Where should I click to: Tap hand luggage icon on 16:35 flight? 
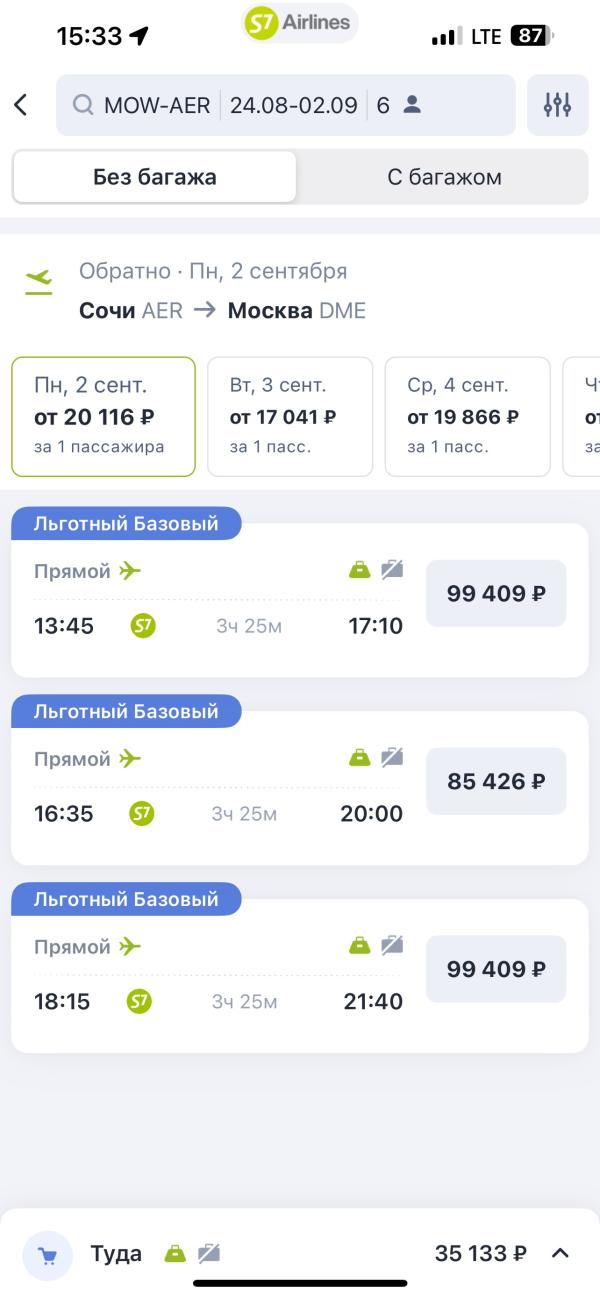[x=359, y=757]
